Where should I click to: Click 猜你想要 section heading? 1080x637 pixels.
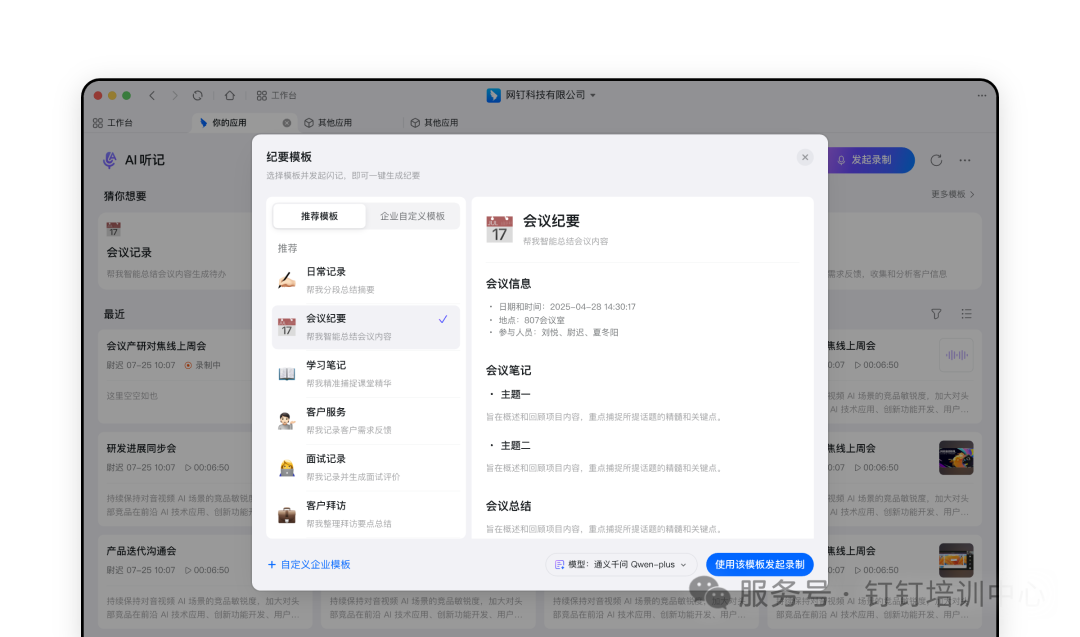(x=125, y=196)
